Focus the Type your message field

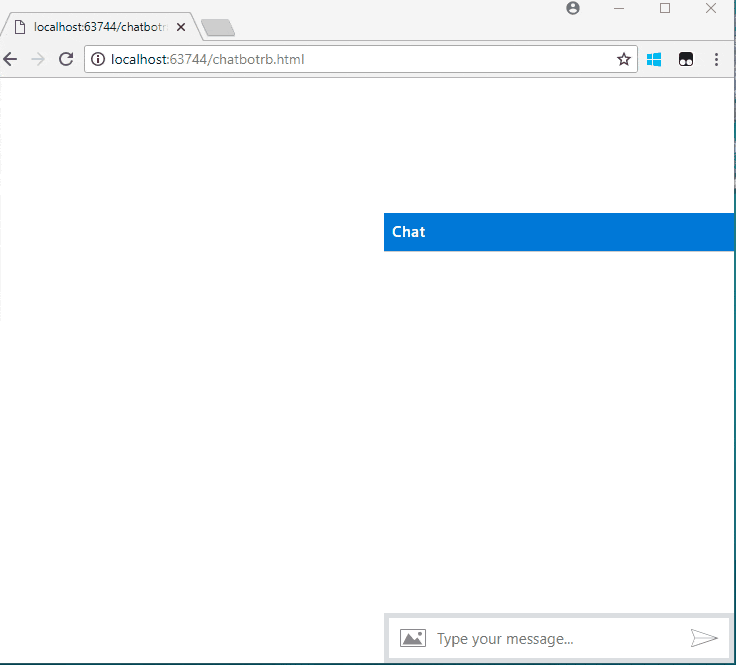(x=559, y=639)
